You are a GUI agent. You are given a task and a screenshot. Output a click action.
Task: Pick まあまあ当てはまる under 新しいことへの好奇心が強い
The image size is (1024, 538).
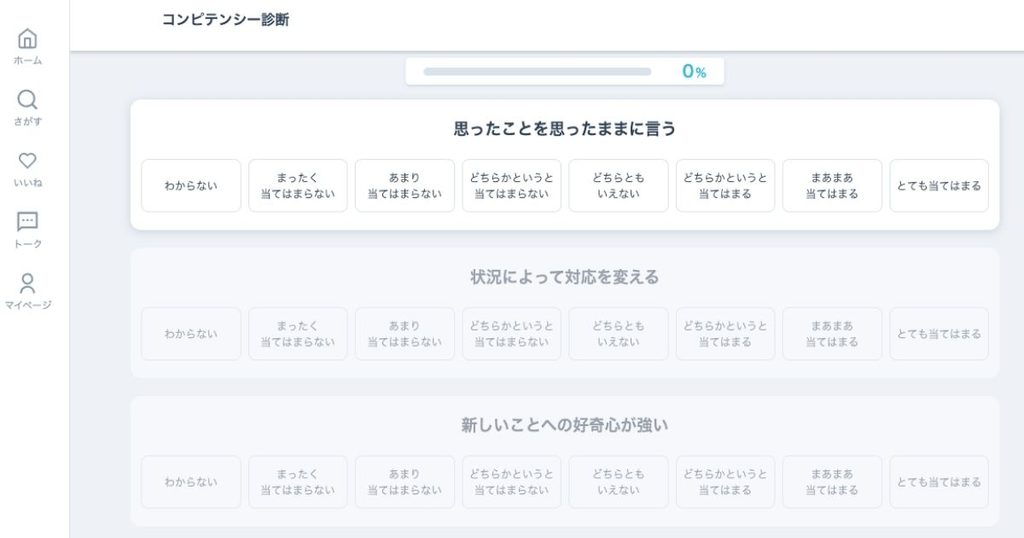click(832, 482)
